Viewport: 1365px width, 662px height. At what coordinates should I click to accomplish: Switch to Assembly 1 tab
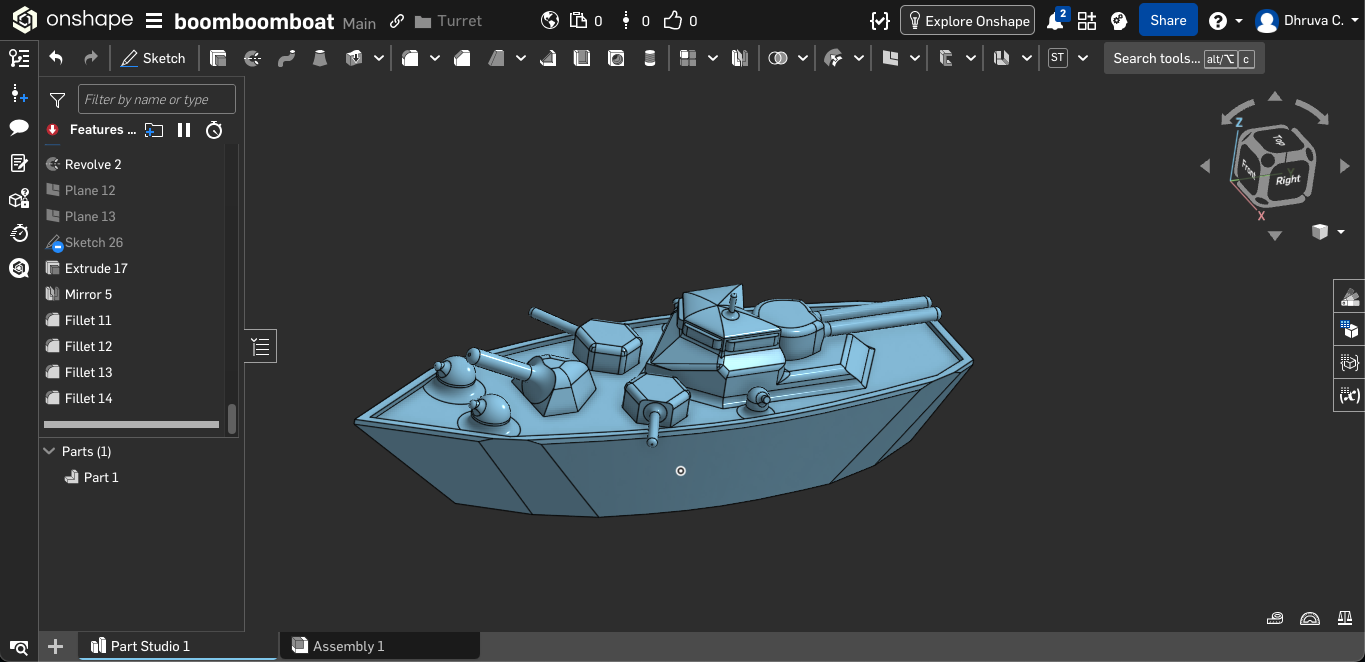tap(380, 646)
